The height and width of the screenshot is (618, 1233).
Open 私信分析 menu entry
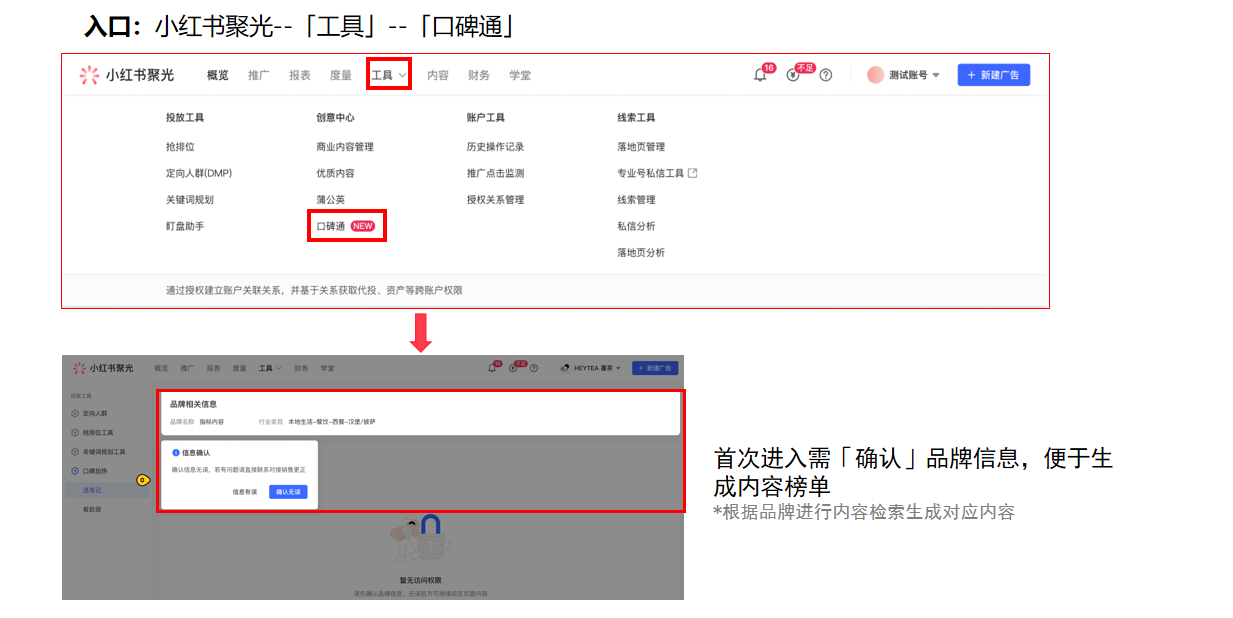[636, 226]
